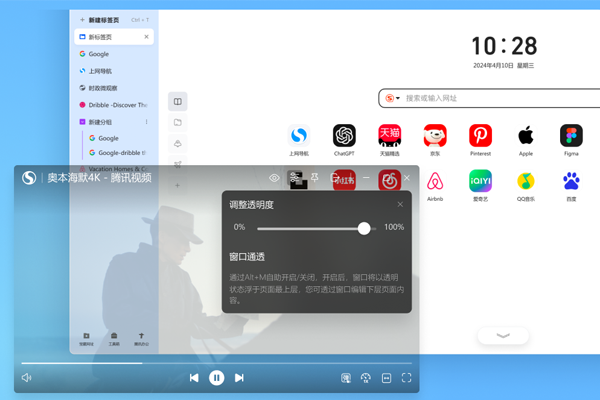Viewport: 600px width, 400px height.
Task: Open the sidebar bookmarks panel icon
Action: (x=177, y=101)
